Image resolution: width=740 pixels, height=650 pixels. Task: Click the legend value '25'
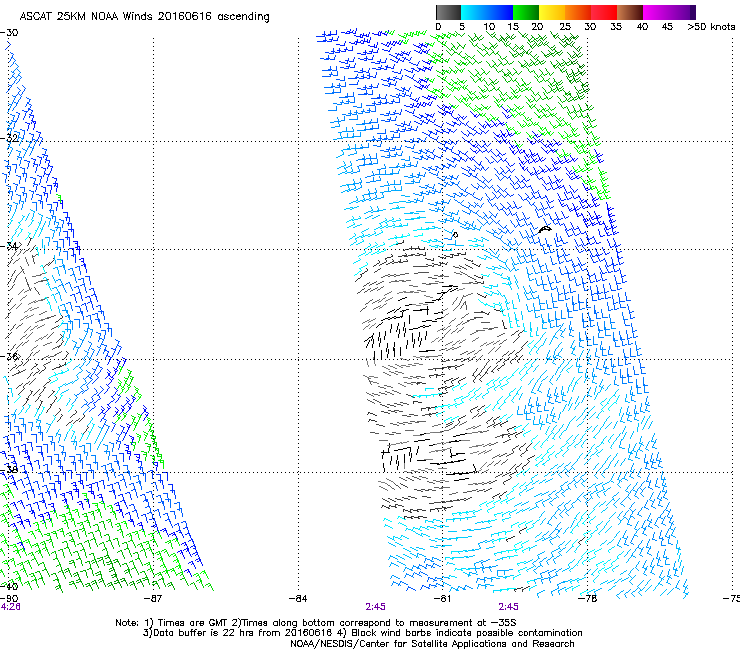[x=565, y=27]
